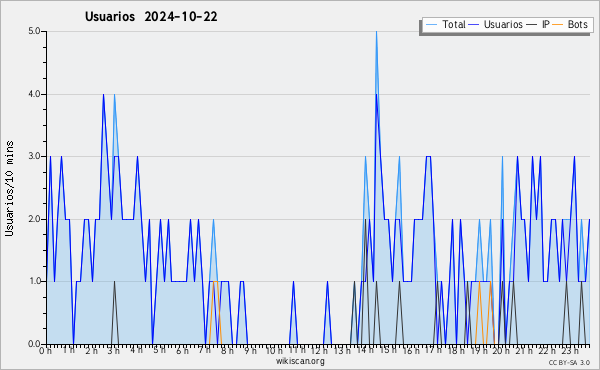The width and height of the screenshot is (600, 370).
Task: Click the '19 h' x-axis label
Action: point(478,350)
